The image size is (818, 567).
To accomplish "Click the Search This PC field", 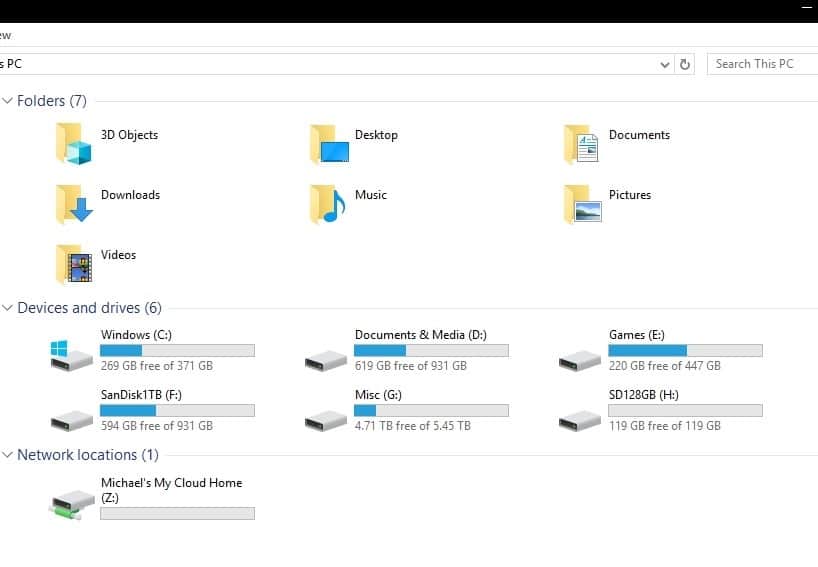I will (763, 64).
